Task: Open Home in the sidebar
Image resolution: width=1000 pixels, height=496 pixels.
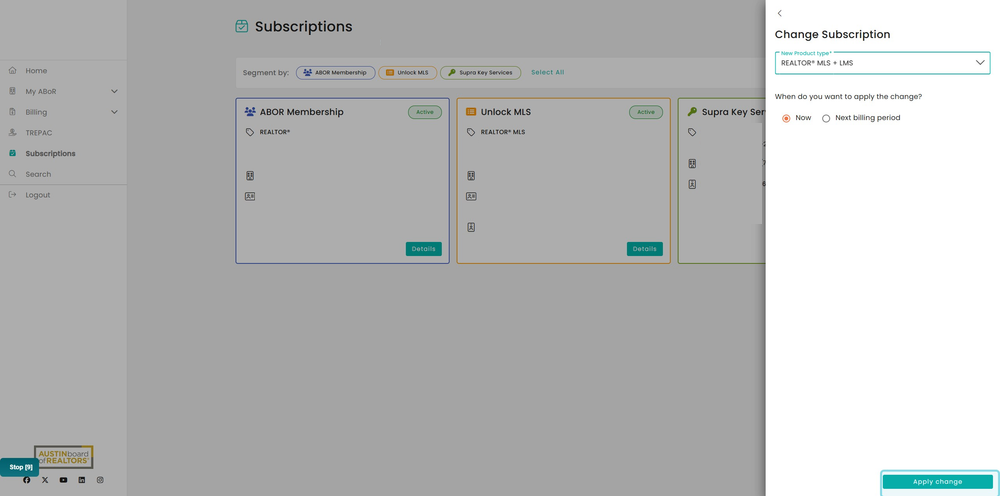Action: 36,71
